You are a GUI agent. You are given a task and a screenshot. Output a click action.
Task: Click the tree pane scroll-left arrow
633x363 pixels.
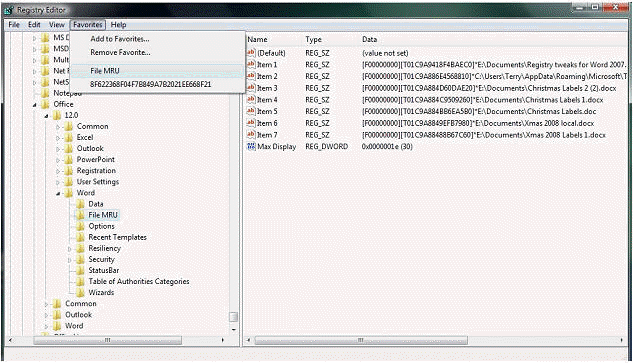point(11,340)
